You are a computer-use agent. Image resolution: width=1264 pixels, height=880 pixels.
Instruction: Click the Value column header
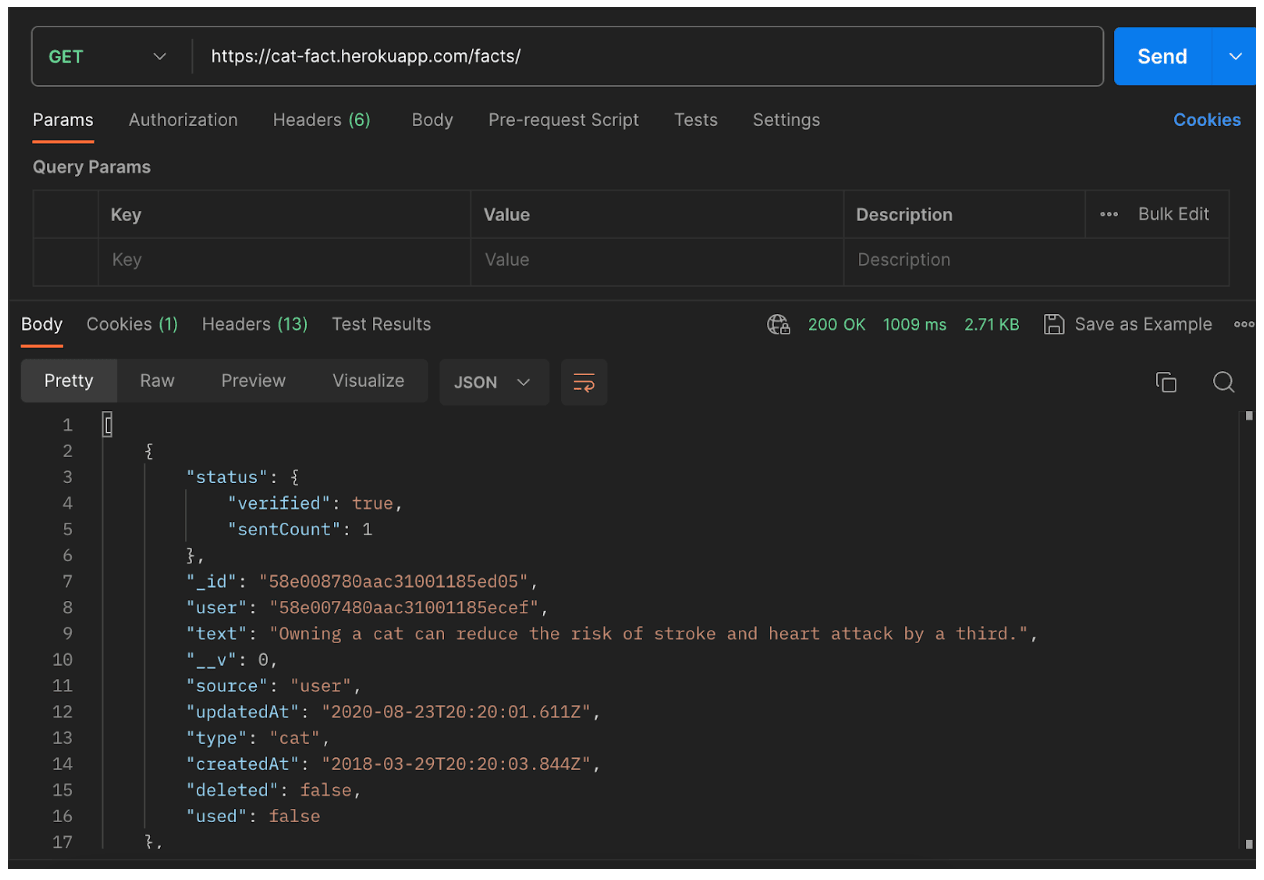point(507,214)
